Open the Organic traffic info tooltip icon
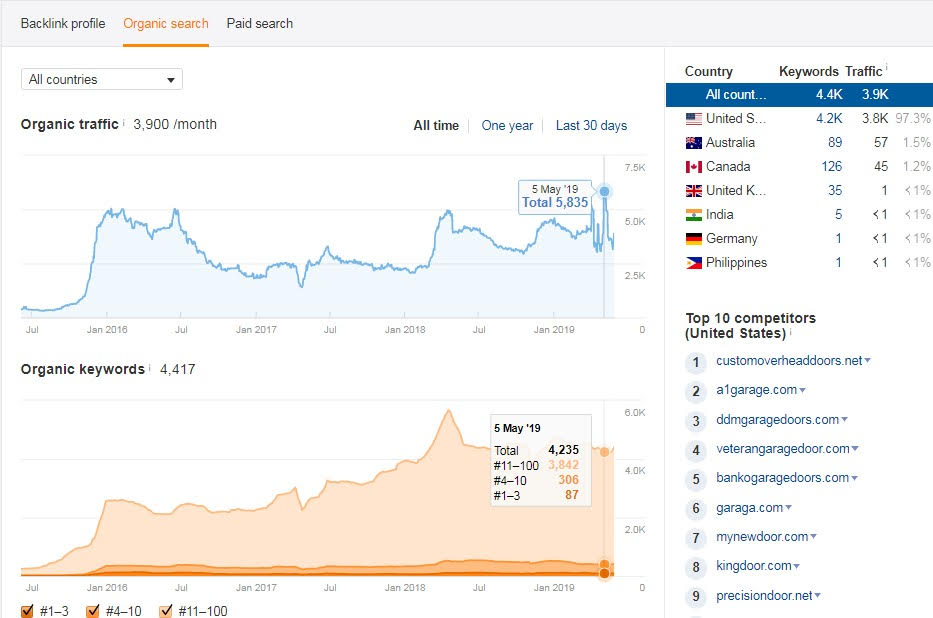The width and height of the screenshot is (933, 618). pos(124,123)
